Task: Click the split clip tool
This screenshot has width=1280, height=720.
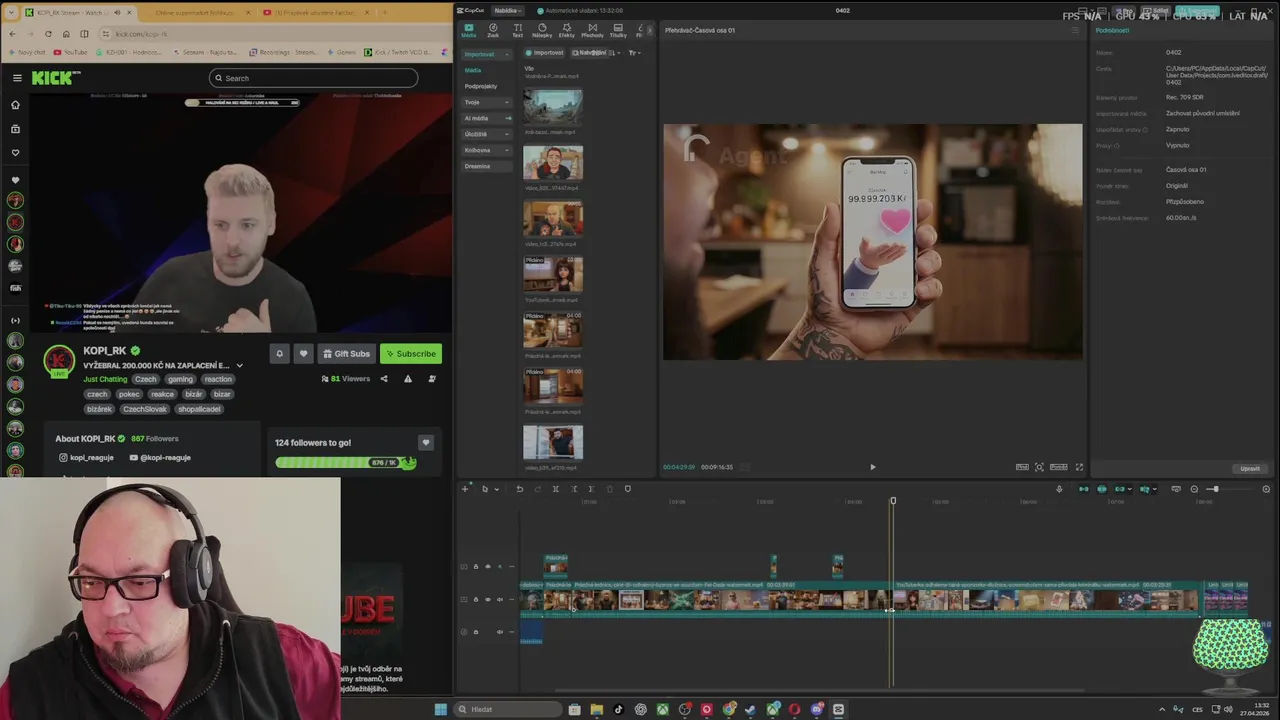Action: [555, 489]
